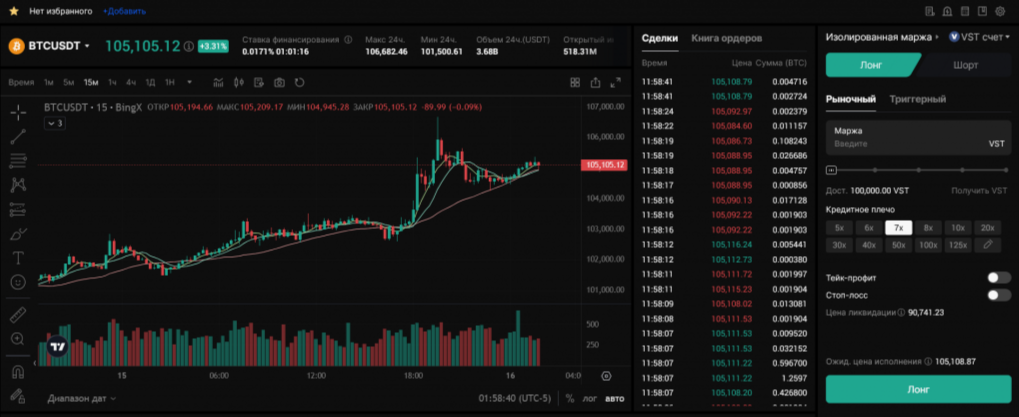The height and width of the screenshot is (417, 1019).
Task: Activate the ruler measure tool
Action: 18,314
